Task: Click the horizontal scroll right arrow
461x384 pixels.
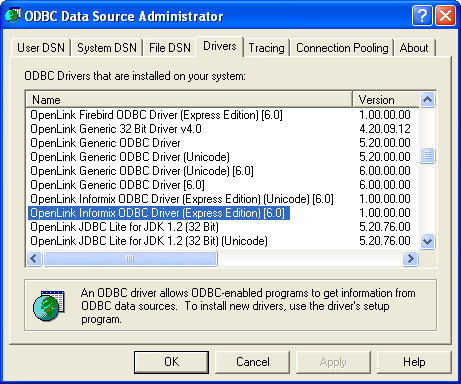Action: click(x=410, y=259)
